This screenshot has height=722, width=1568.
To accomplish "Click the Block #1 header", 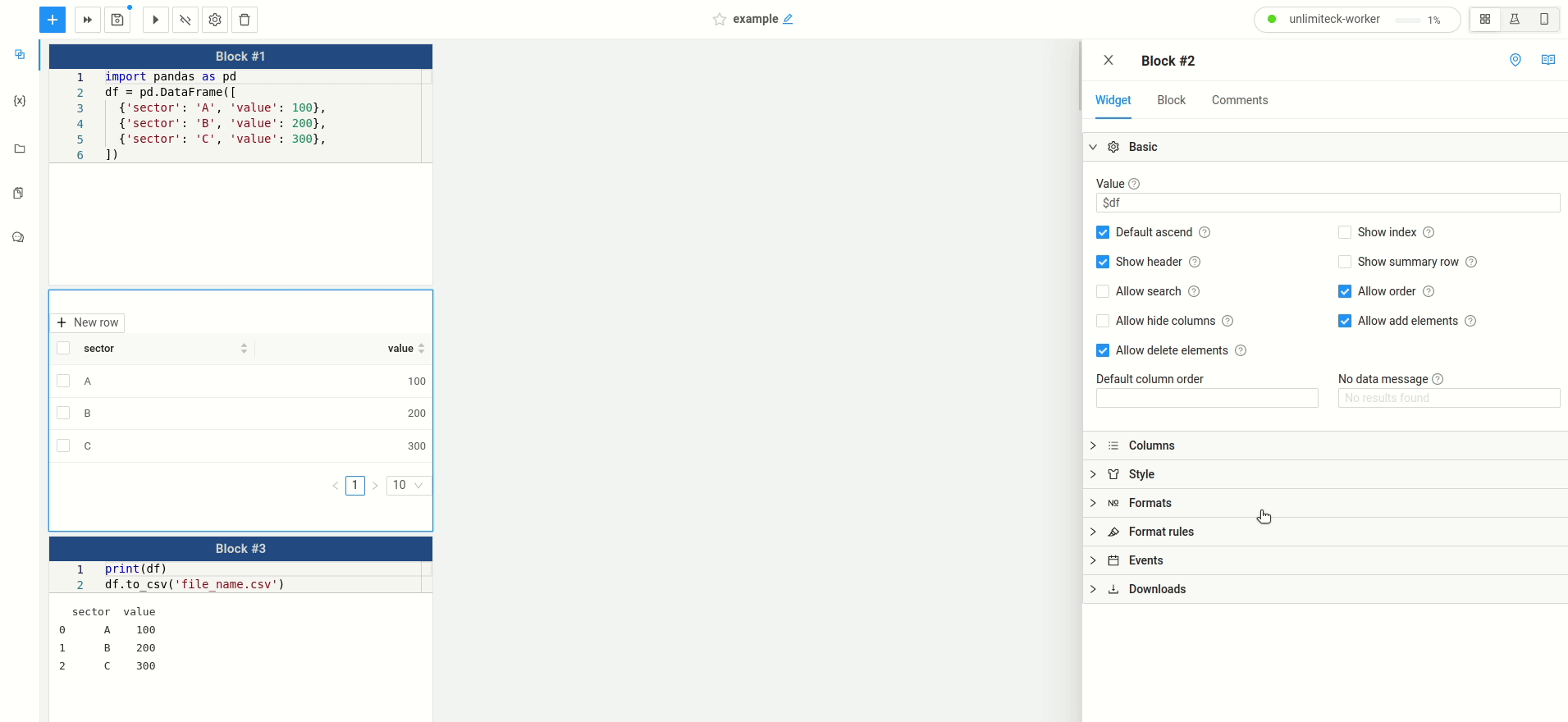I will pos(240,57).
